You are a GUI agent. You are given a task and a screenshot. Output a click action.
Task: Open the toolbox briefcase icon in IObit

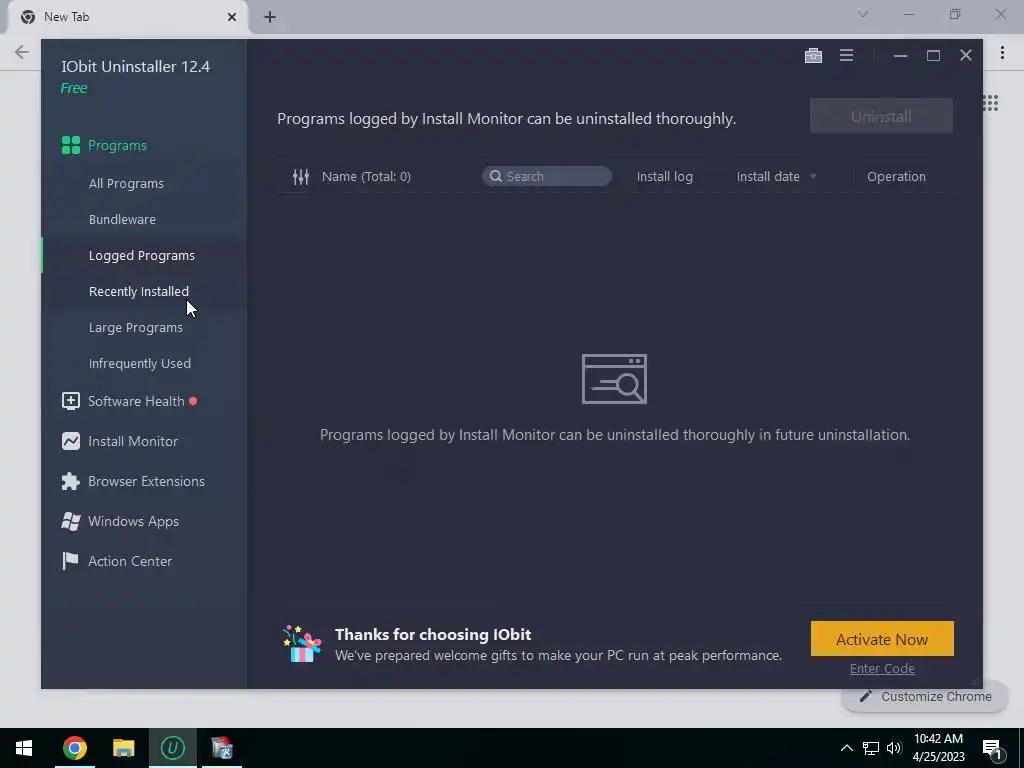click(x=813, y=56)
